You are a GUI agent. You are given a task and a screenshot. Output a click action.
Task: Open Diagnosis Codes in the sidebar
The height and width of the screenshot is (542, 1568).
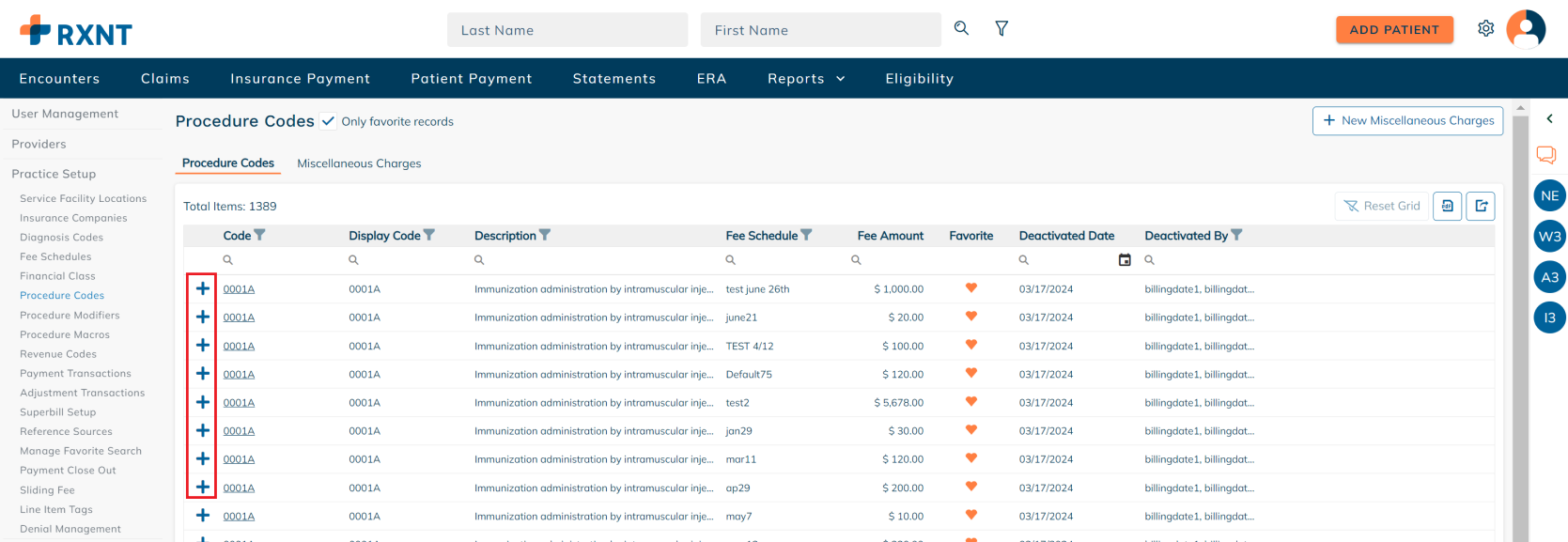pyautogui.click(x=62, y=238)
